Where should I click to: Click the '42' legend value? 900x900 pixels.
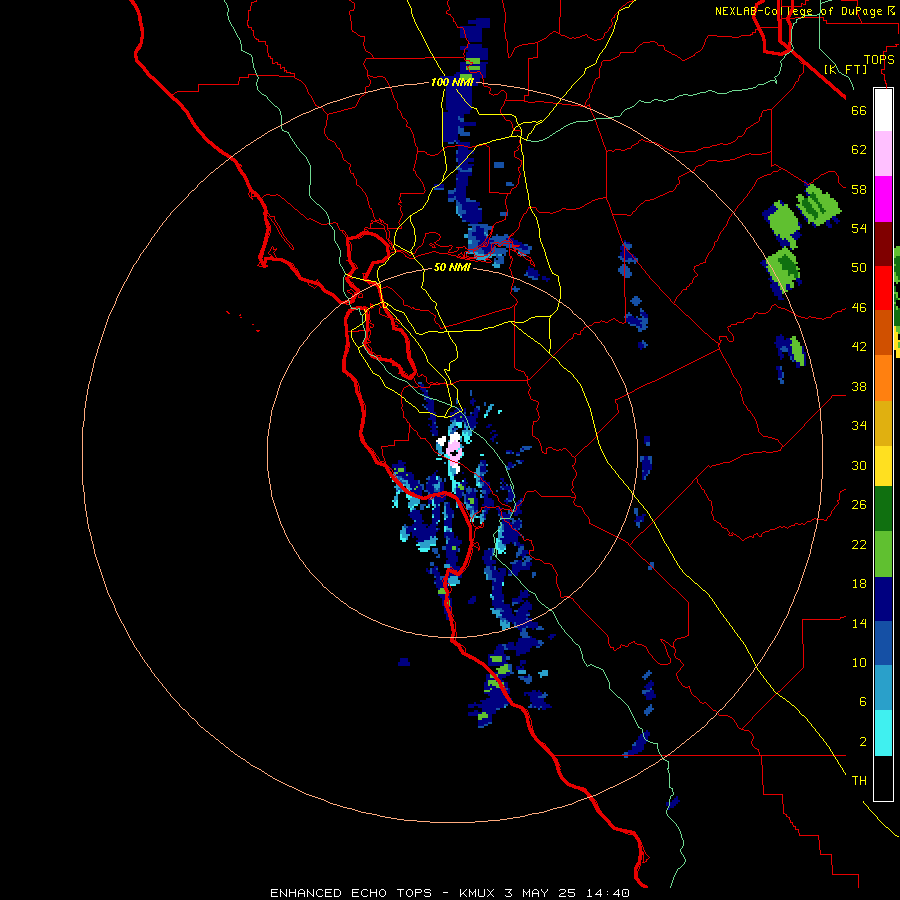[x=859, y=347]
